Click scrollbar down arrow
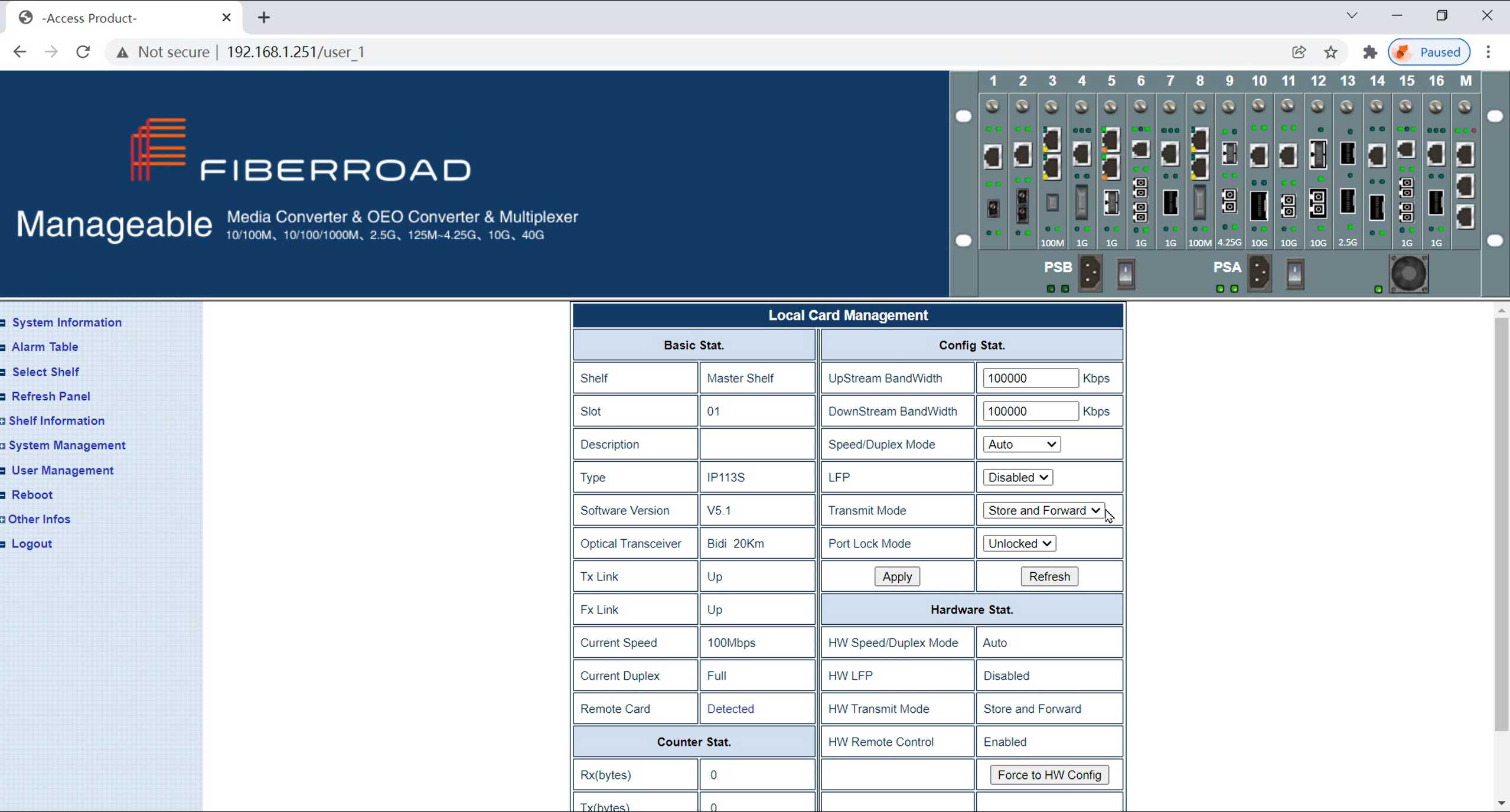Screen dimensions: 1510x812 [x=1501, y=803]
